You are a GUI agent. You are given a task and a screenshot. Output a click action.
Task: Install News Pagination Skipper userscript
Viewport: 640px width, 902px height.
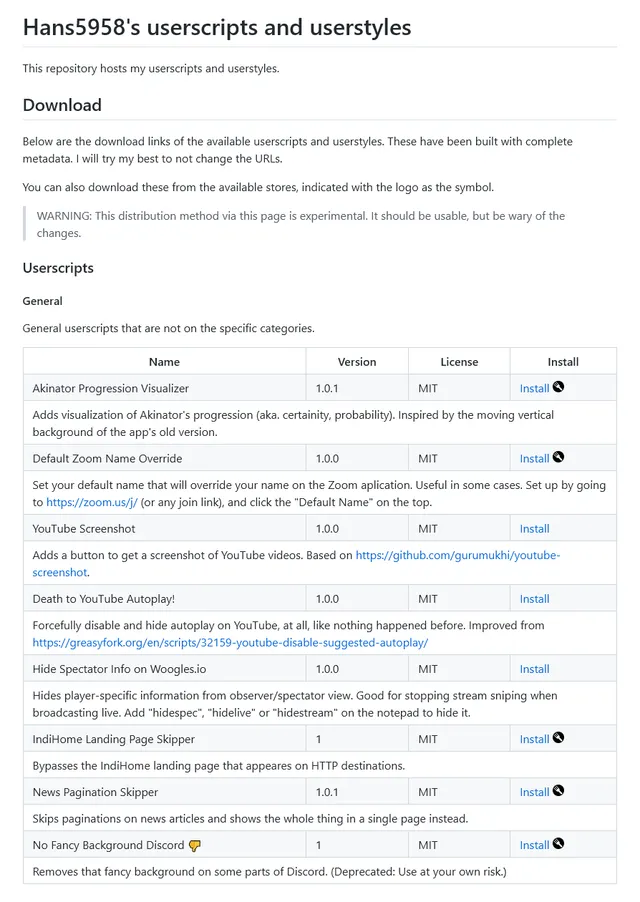(x=534, y=792)
